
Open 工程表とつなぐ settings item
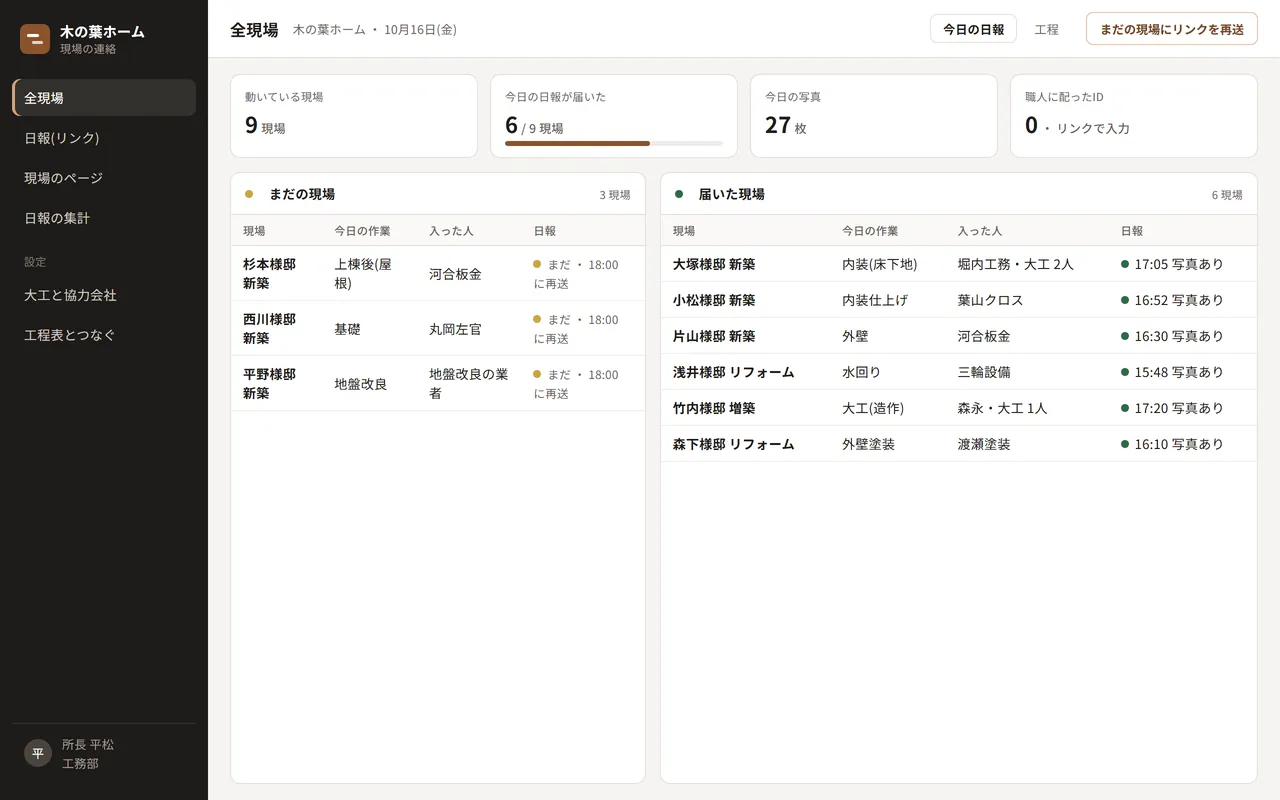(104, 335)
